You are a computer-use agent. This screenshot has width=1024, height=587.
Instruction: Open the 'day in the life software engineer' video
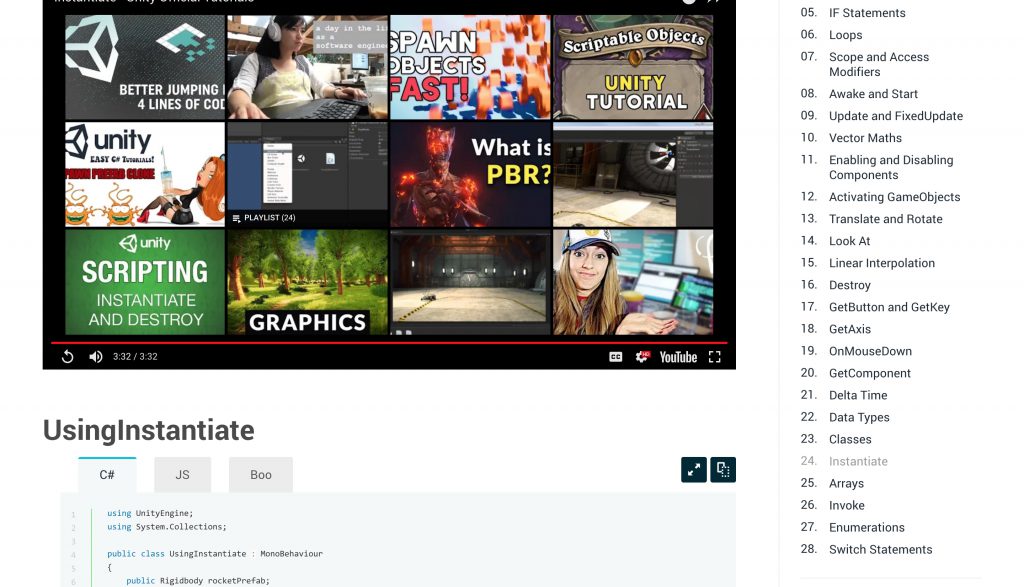click(307, 67)
